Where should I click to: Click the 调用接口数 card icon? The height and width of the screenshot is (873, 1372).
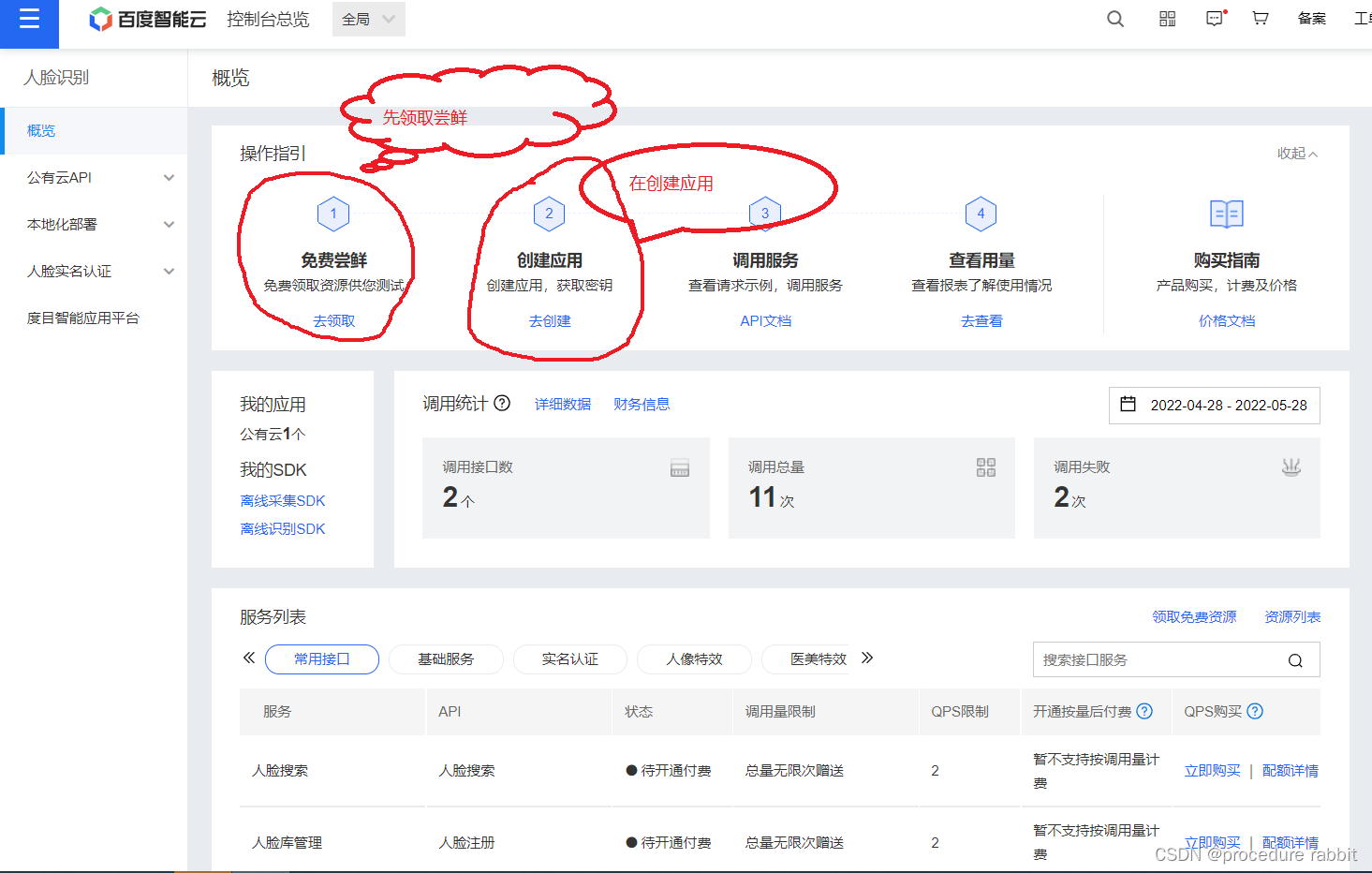pyautogui.click(x=680, y=468)
